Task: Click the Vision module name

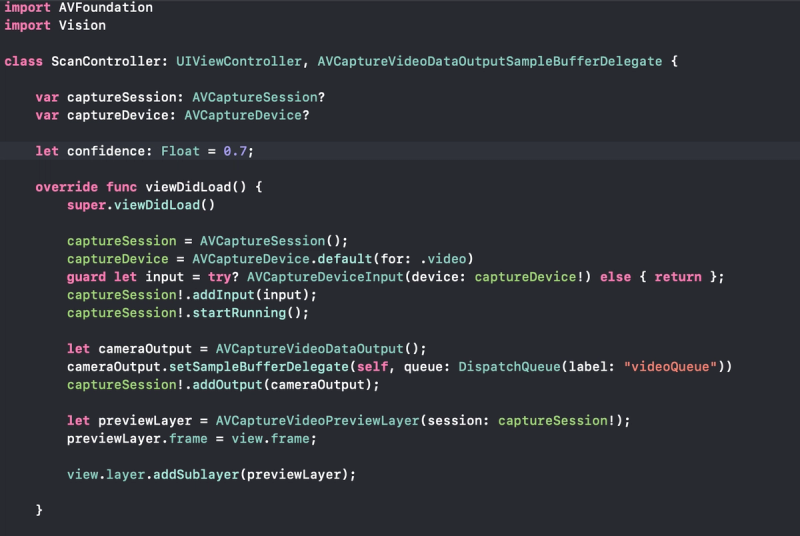Action: 82,25
